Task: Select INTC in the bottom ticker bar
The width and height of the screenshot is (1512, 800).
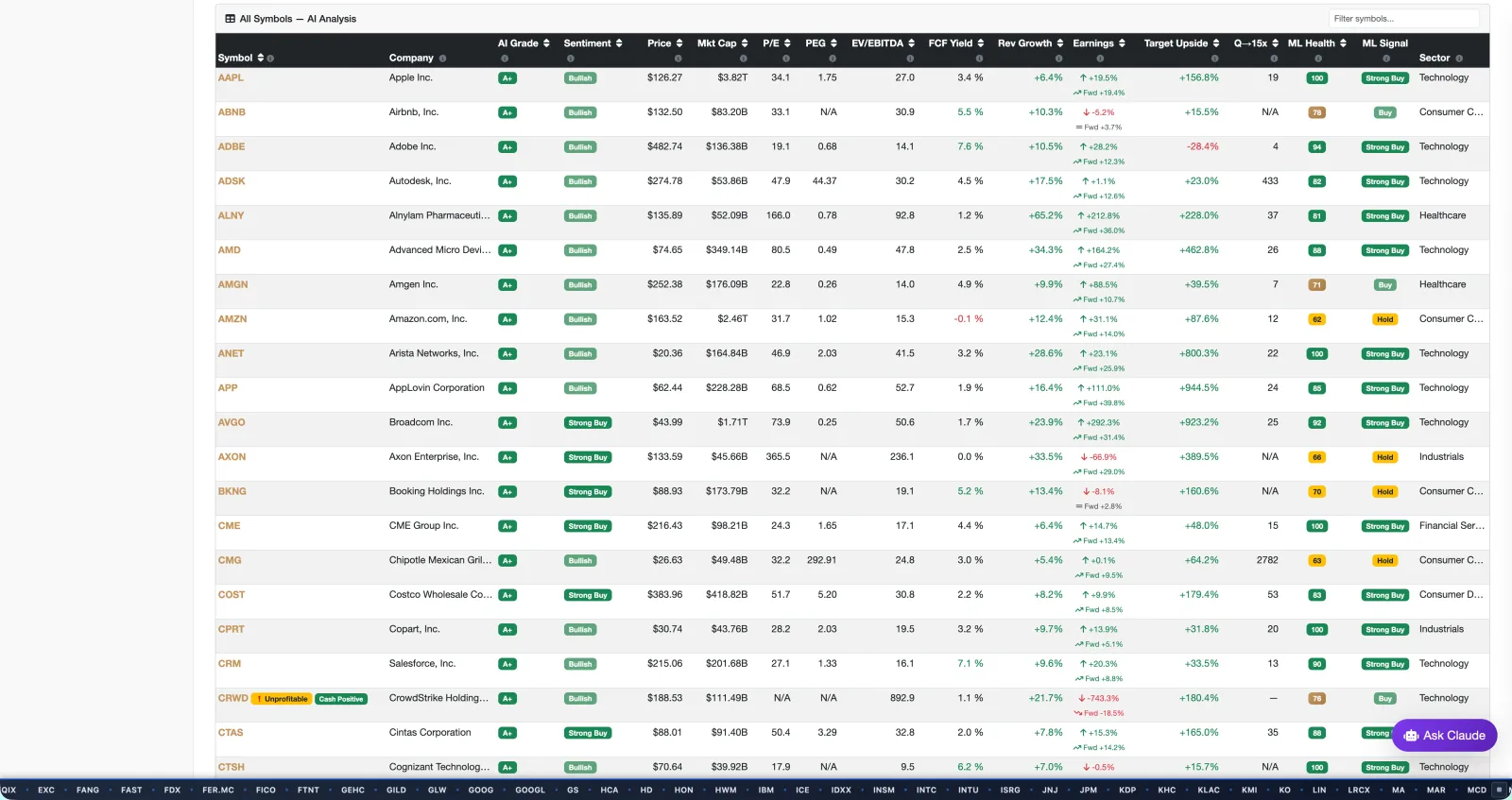Action: [926, 790]
